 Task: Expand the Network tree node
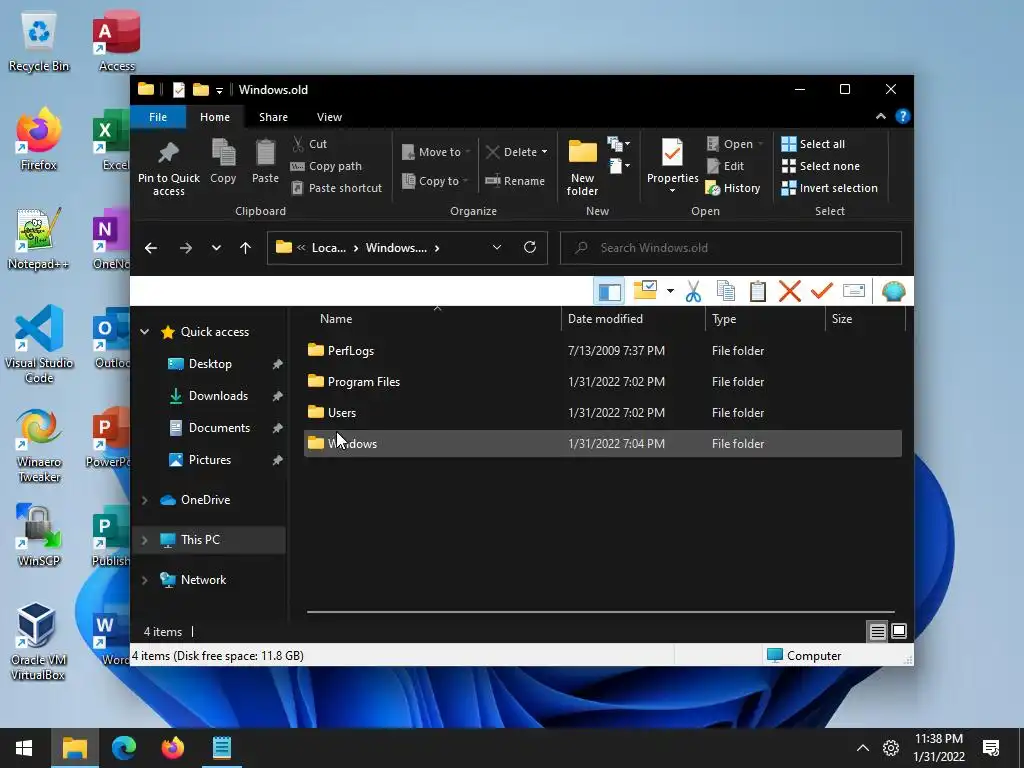(144, 580)
